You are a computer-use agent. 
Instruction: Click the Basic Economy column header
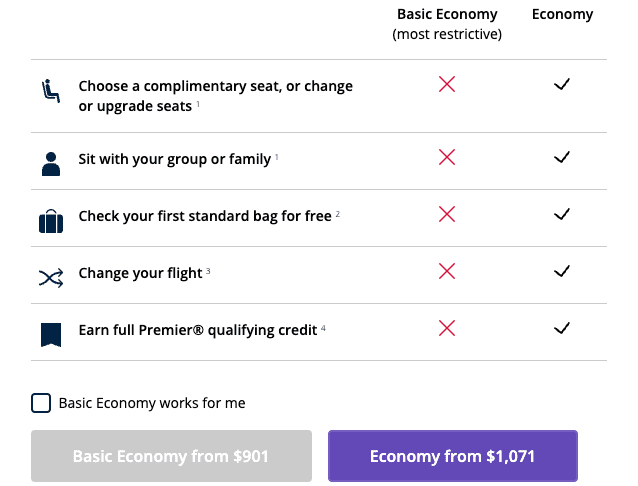[447, 24]
